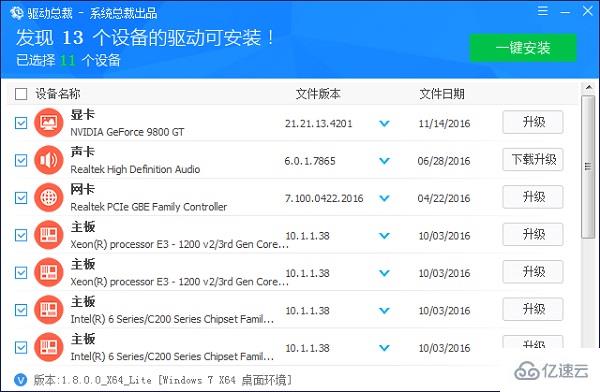Screen dimensions: 600x392
Task: Click the vertical scrollbar thumb
Action: [x=588, y=167]
